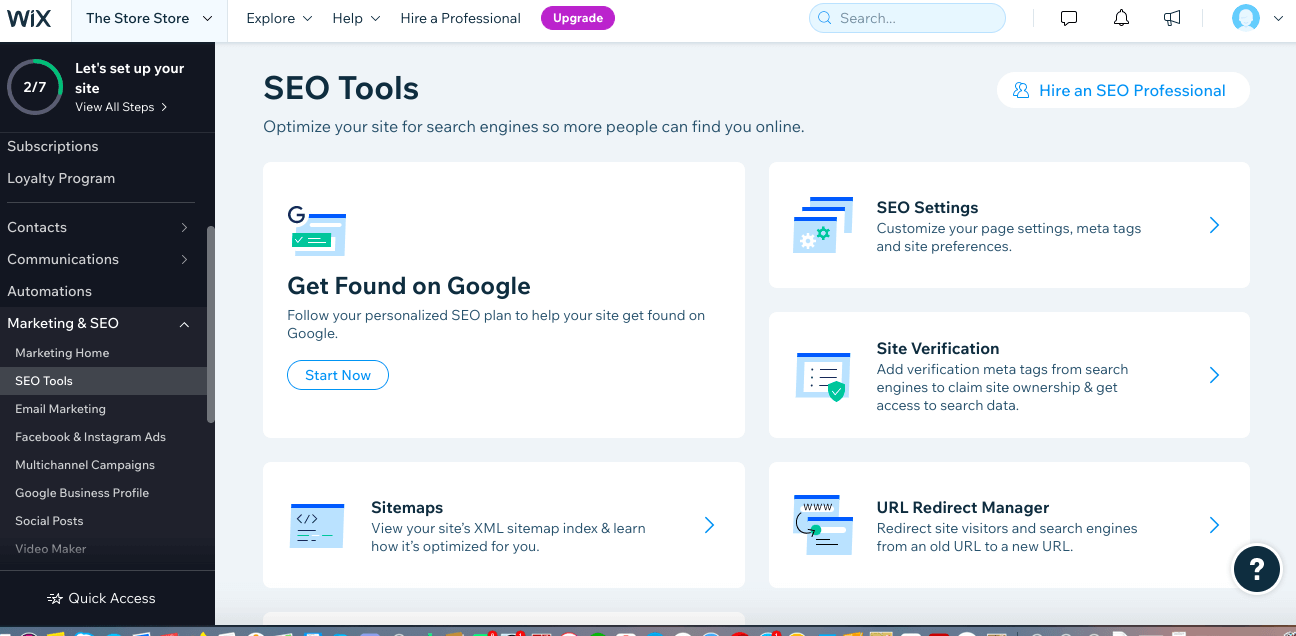This screenshot has width=1296, height=636.
Task: Open the round question mark help button
Action: [x=1257, y=569]
